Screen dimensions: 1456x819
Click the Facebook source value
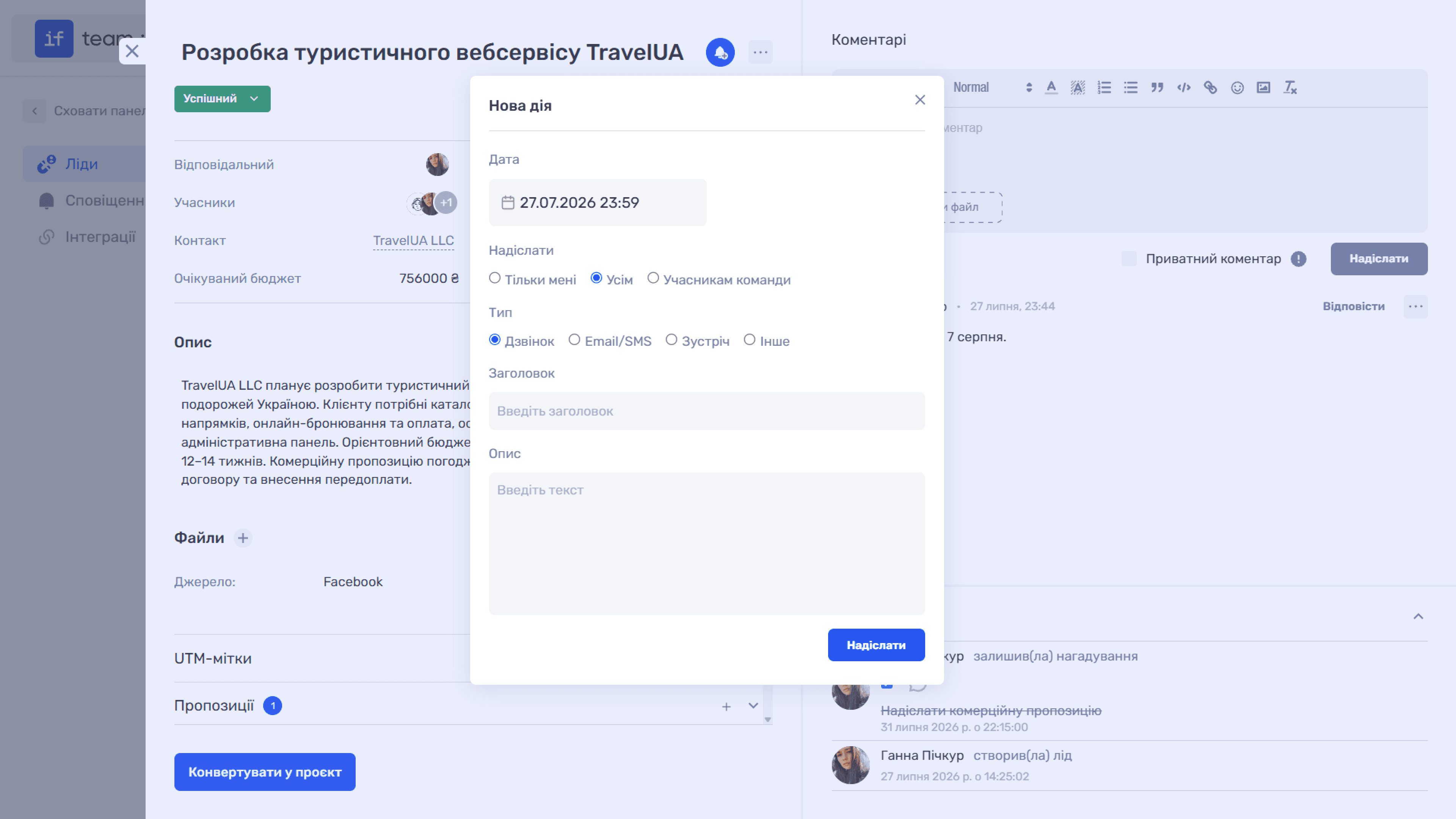(x=353, y=582)
